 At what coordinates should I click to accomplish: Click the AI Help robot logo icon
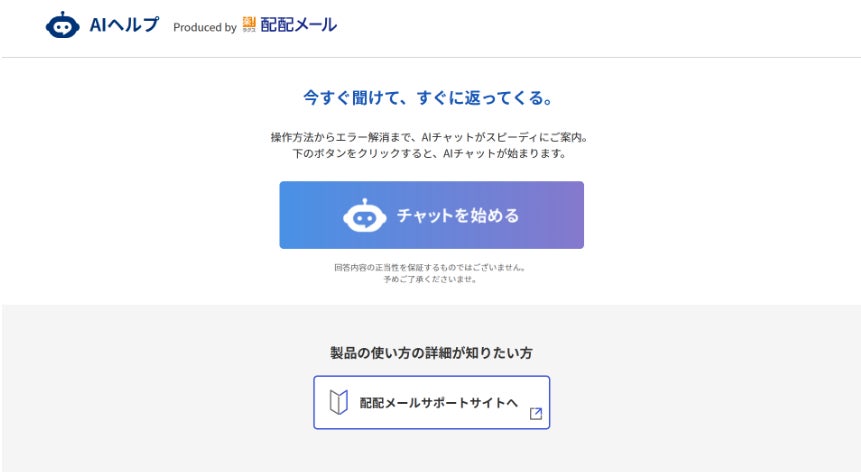(x=63, y=25)
